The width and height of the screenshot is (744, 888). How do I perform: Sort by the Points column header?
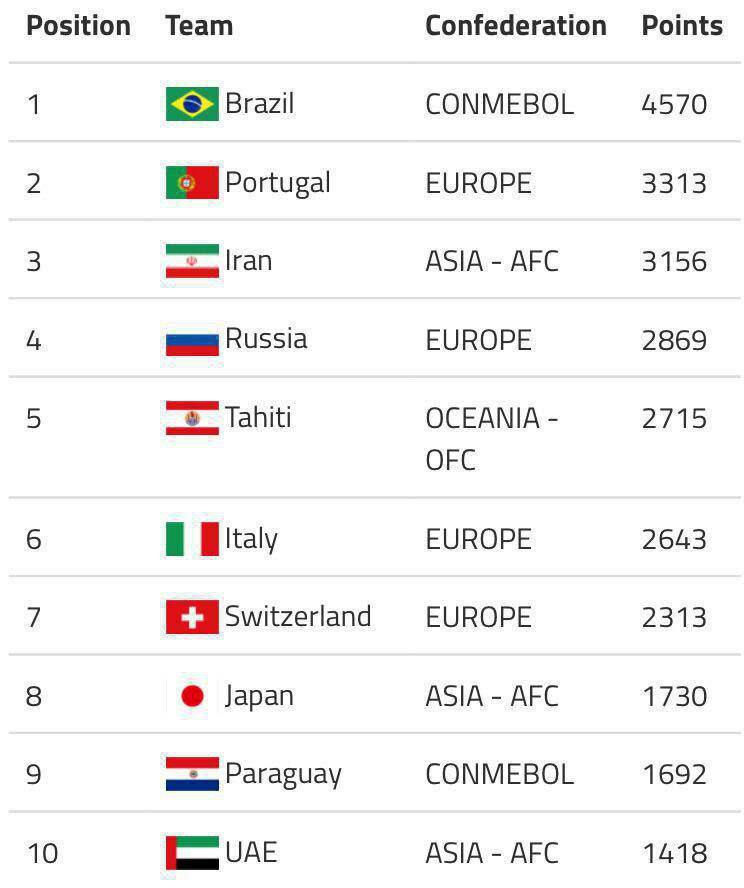click(x=682, y=26)
